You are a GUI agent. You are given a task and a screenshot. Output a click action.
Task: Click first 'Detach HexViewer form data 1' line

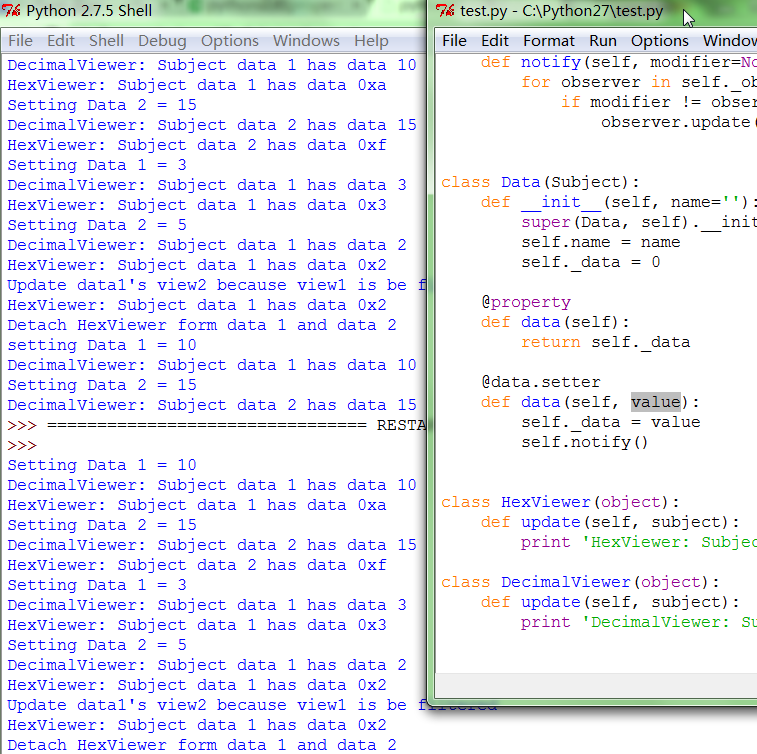tap(202, 325)
